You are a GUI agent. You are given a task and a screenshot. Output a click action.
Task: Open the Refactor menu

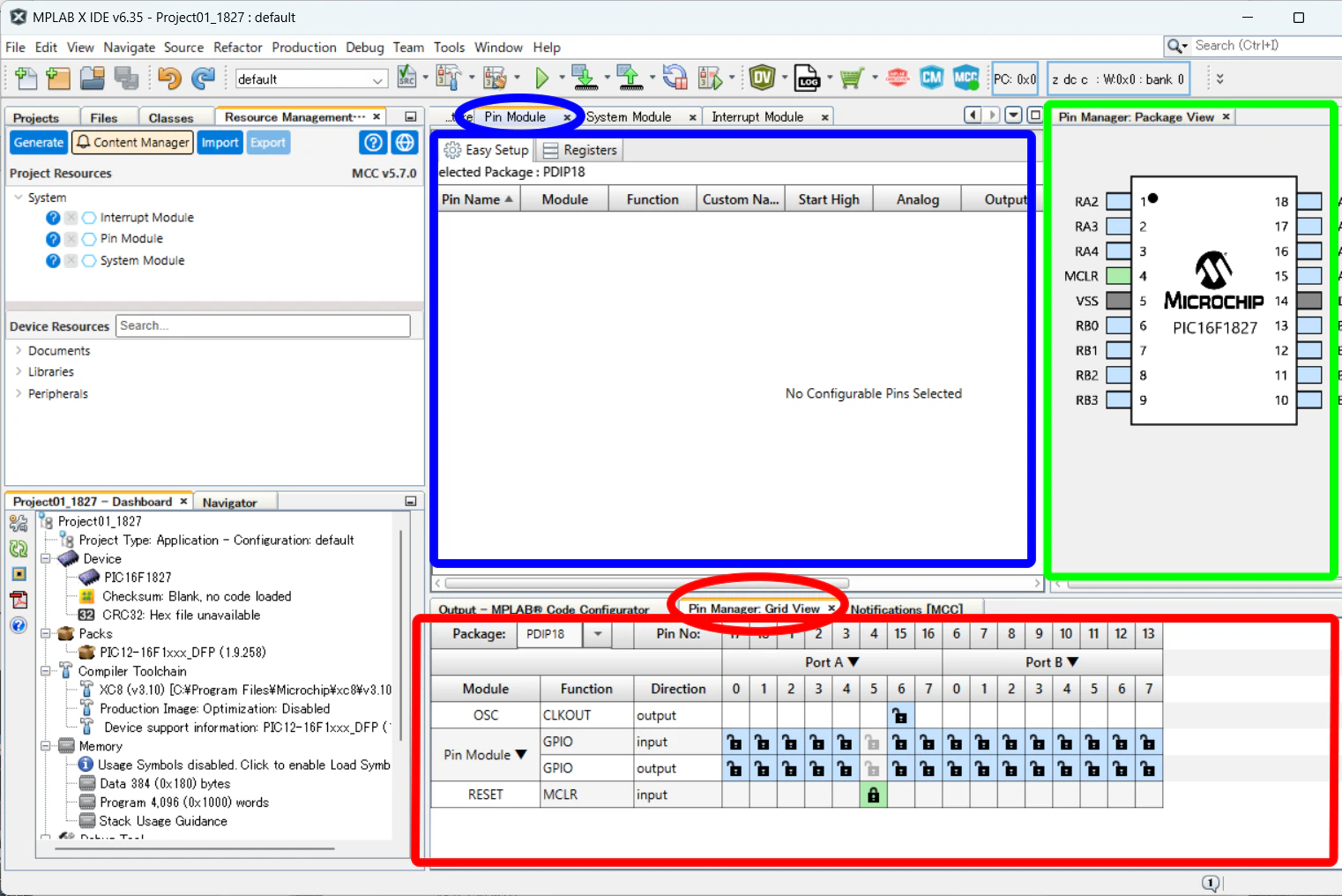pyautogui.click(x=238, y=48)
